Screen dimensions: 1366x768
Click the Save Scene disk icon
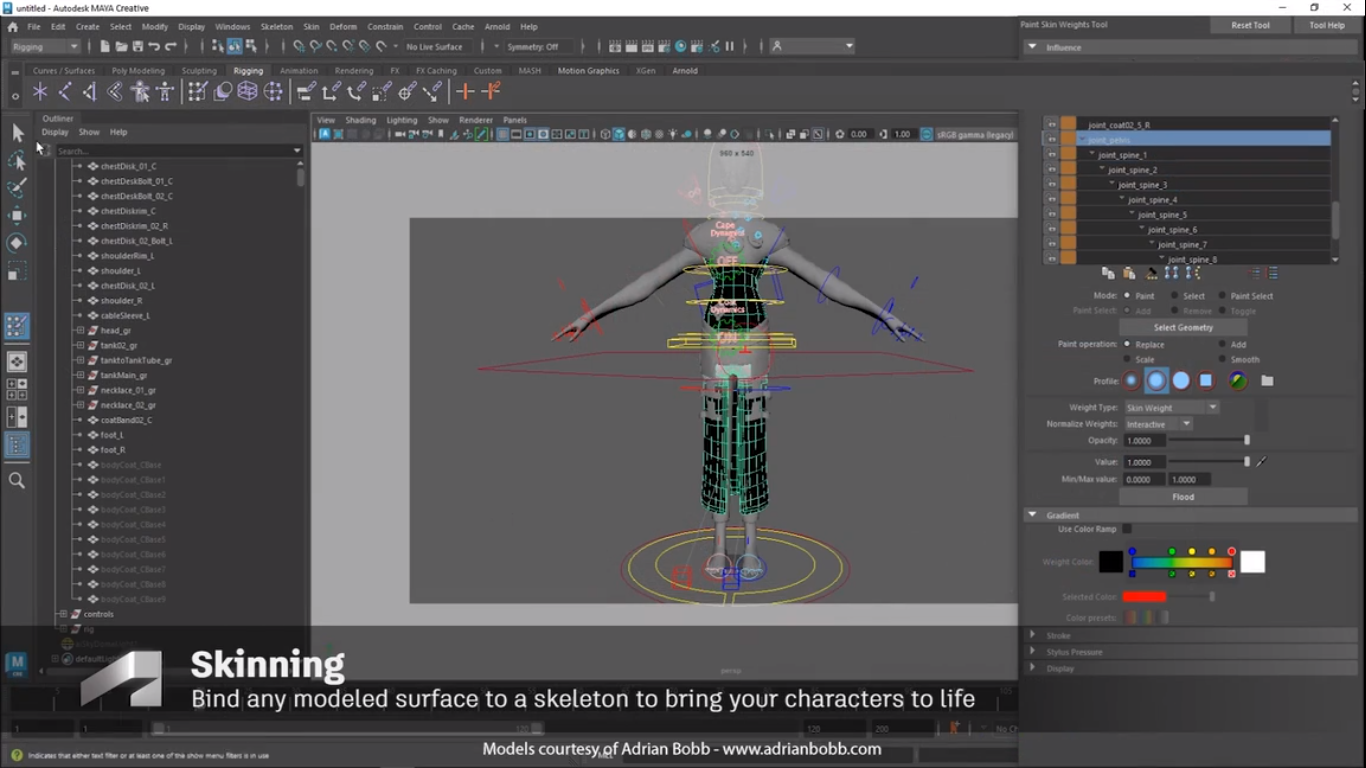click(x=138, y=46)
